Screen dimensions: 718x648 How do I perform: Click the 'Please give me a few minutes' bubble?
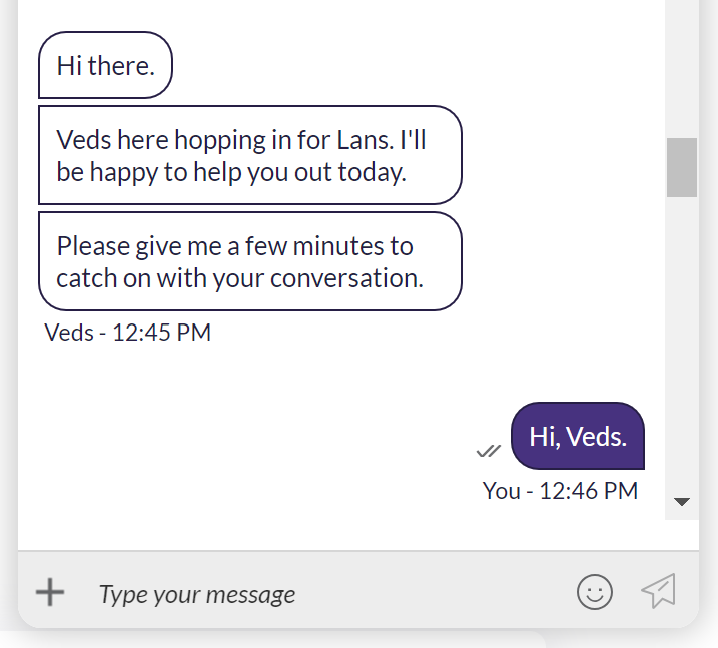coord(249,261)
